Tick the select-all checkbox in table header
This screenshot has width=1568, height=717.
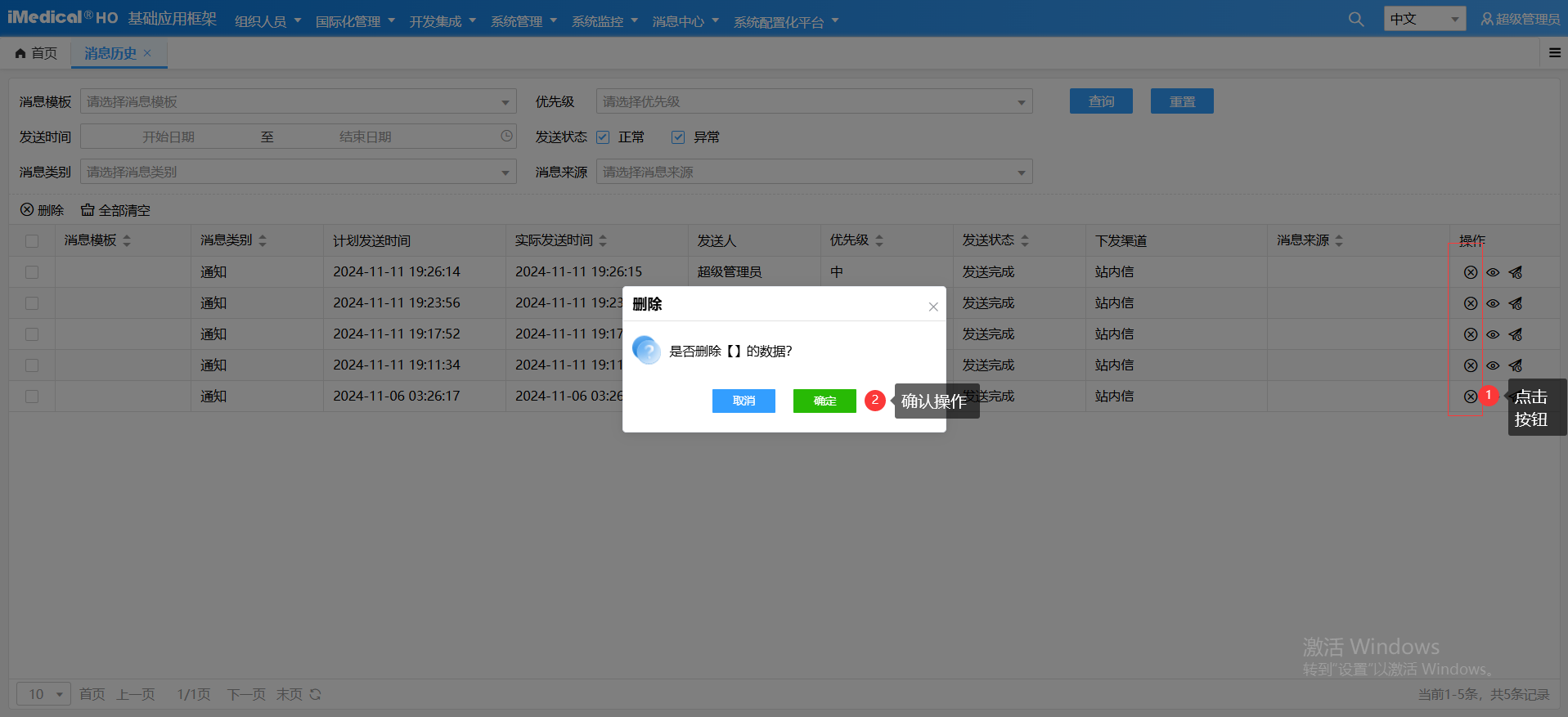point(32,241)
